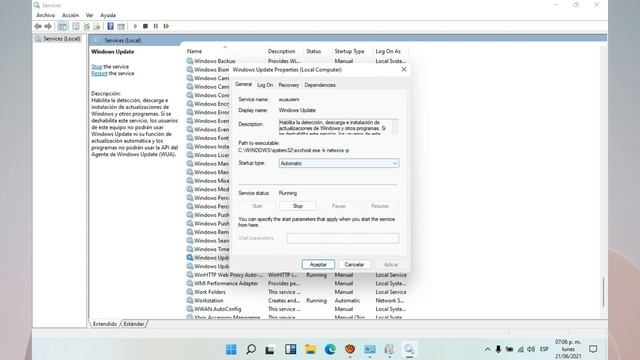
Task: Select the WMI Performance Adapter service row
Action: [x=297, y=283]
